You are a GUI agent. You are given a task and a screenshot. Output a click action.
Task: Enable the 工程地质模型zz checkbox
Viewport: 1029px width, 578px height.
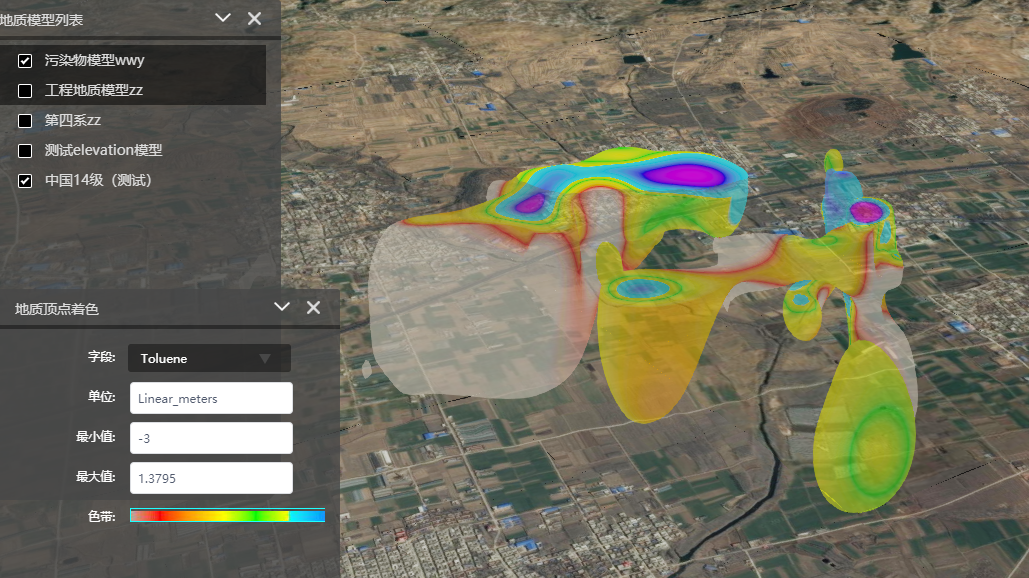pos(25,91)
